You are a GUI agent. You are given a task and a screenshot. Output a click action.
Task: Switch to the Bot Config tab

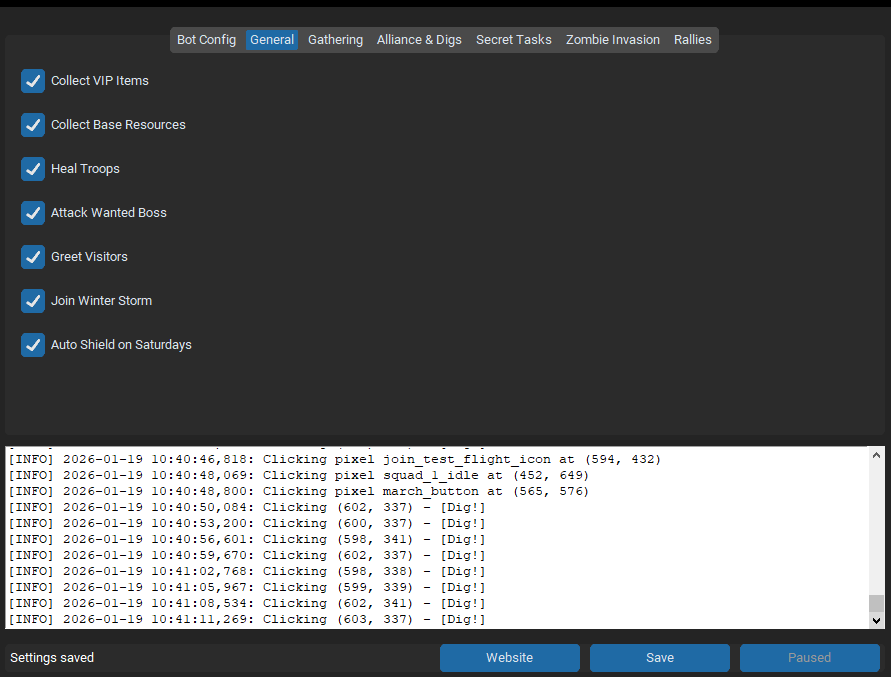click(206, 40)
